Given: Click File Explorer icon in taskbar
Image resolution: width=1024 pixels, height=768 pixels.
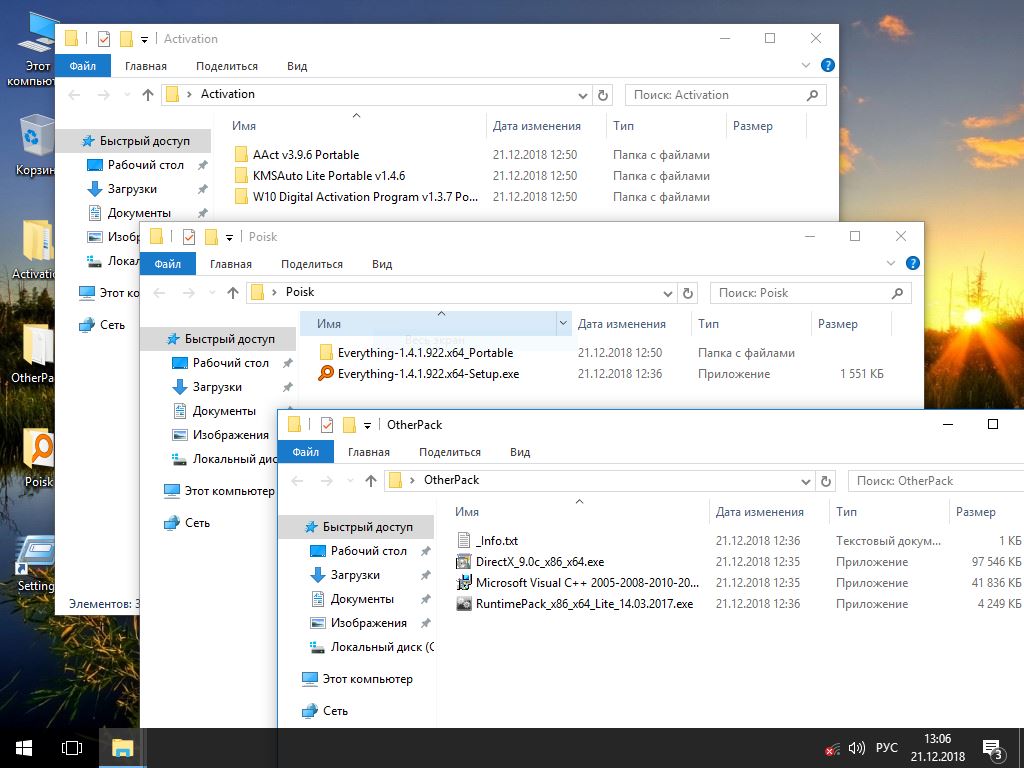Looking at the screenshot, I should (x=122, y=748).
